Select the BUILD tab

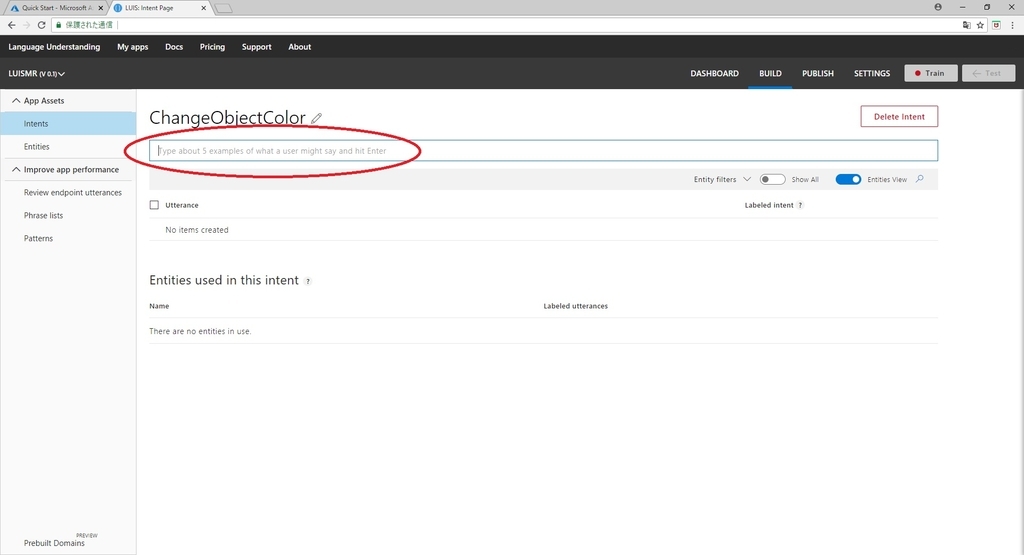tap(770, 73)
